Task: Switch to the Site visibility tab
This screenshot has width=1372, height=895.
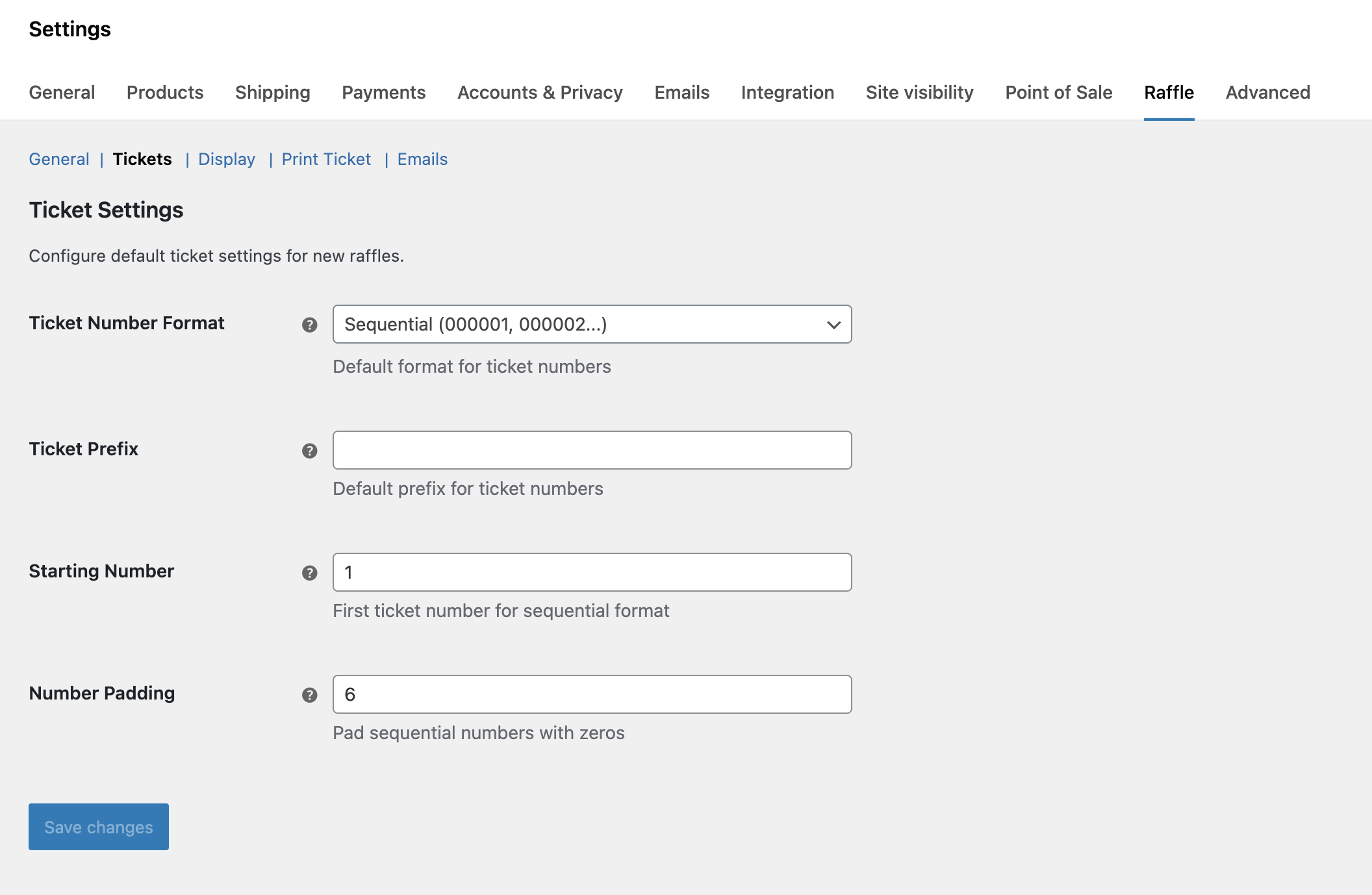Action: [920, 92]
